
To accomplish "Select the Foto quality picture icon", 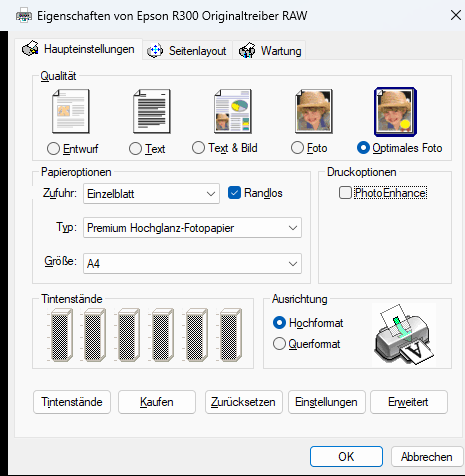I will point(314,111).
